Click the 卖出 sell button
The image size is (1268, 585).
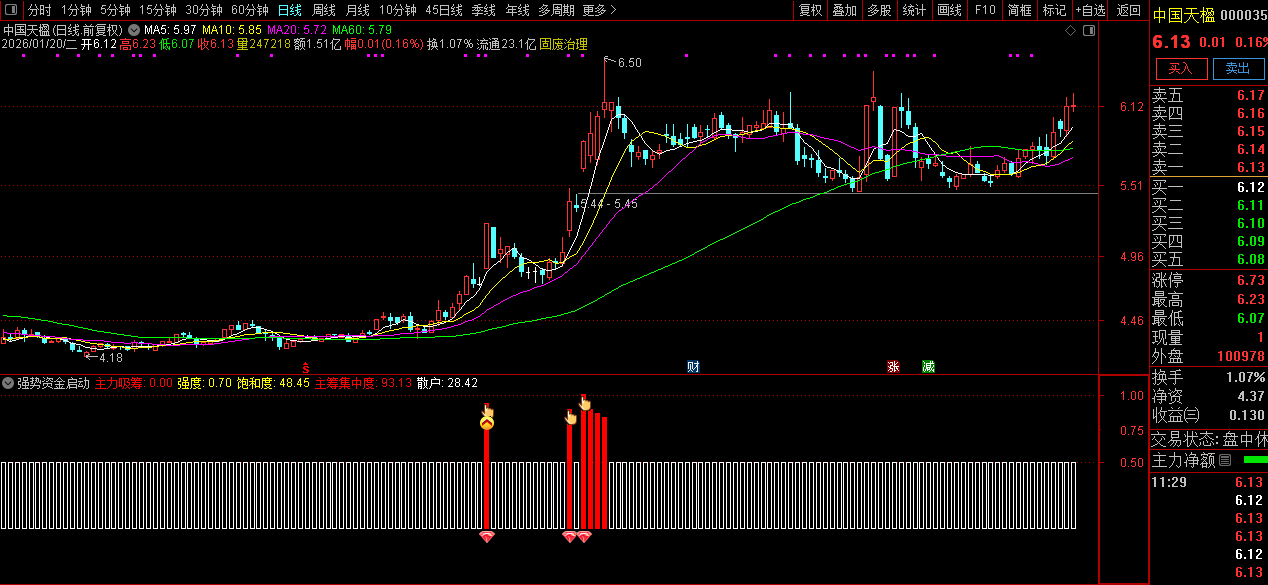pyautogui.click(x=1238, y=68)
